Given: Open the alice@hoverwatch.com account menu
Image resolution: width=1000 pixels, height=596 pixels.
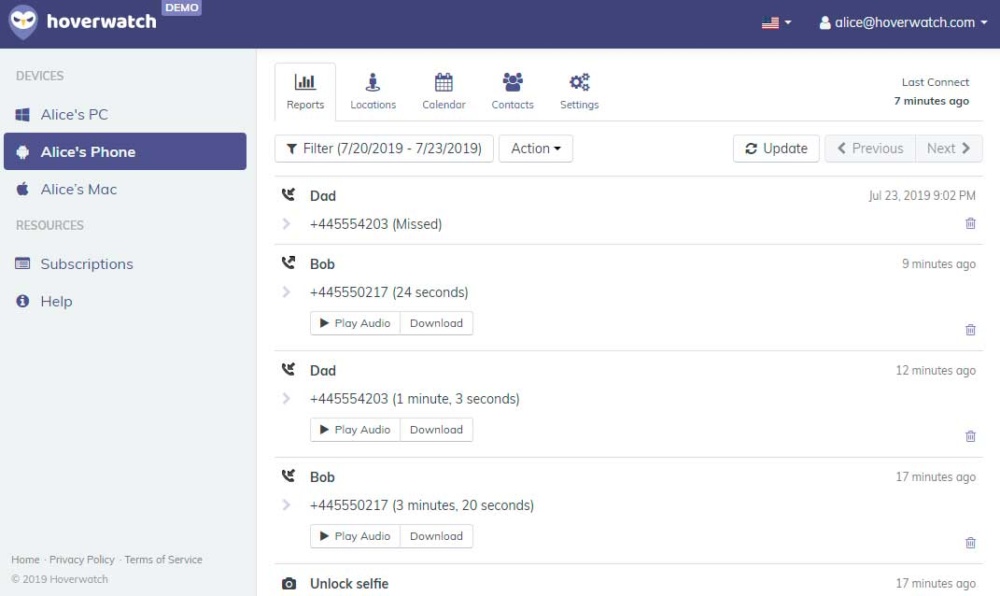Looking at the screenshot, I should (x=902, y=23).
